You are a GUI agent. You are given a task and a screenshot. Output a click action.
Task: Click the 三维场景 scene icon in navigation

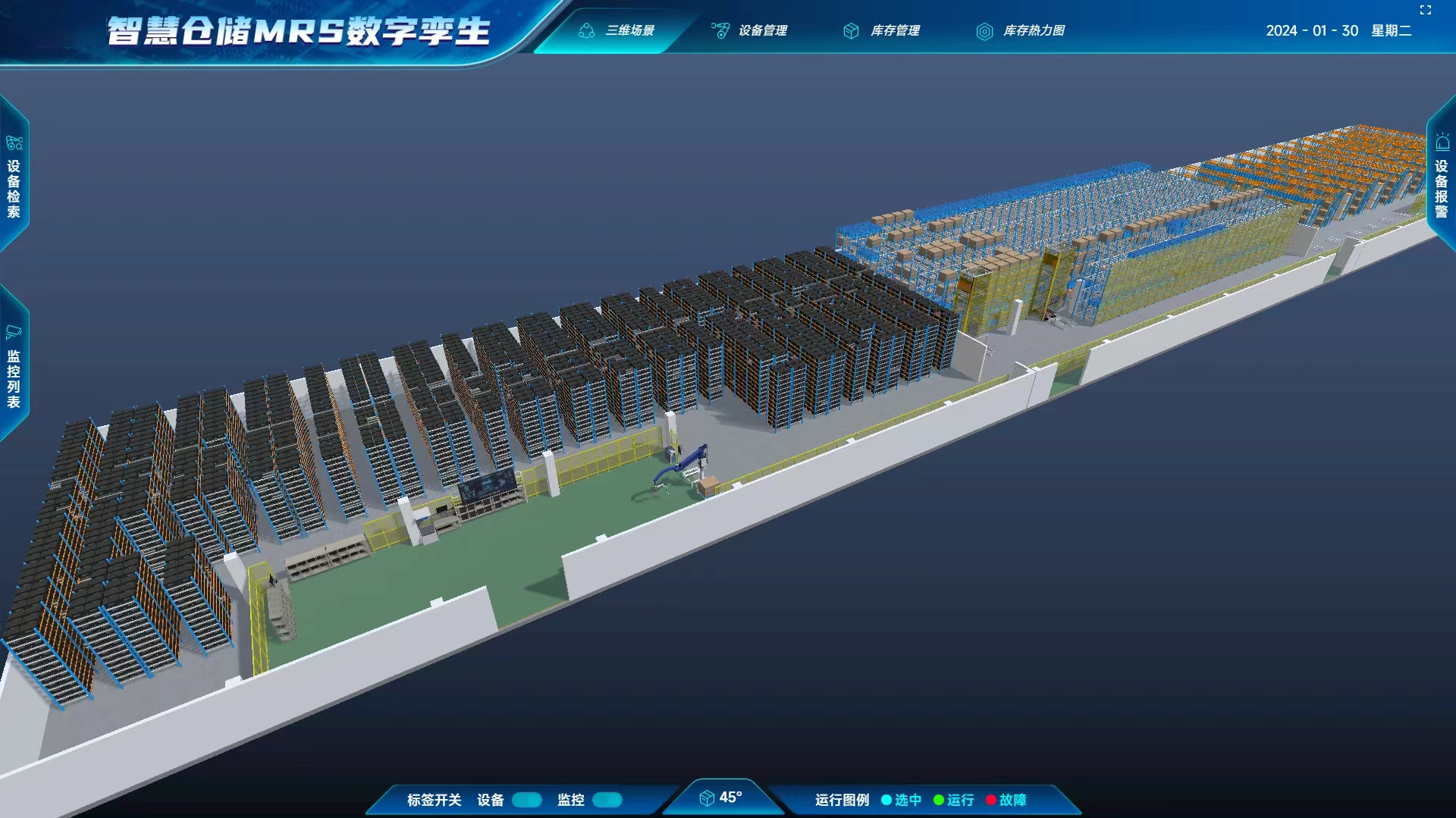click(585, 30)
